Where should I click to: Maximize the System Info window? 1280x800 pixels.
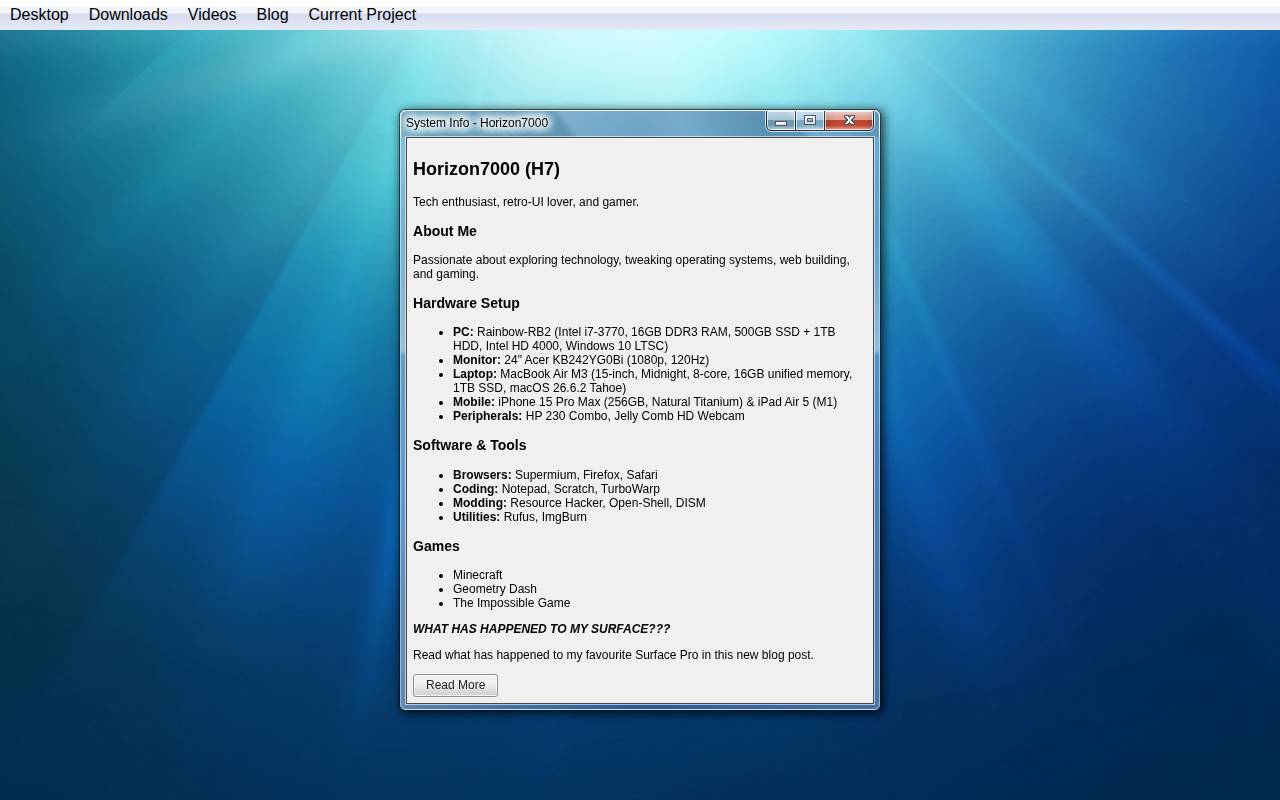click(810, 121)
